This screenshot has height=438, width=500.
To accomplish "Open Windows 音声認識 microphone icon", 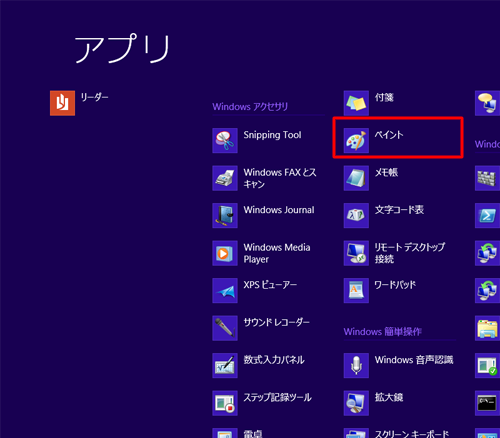I will click(x=356, y=365).
